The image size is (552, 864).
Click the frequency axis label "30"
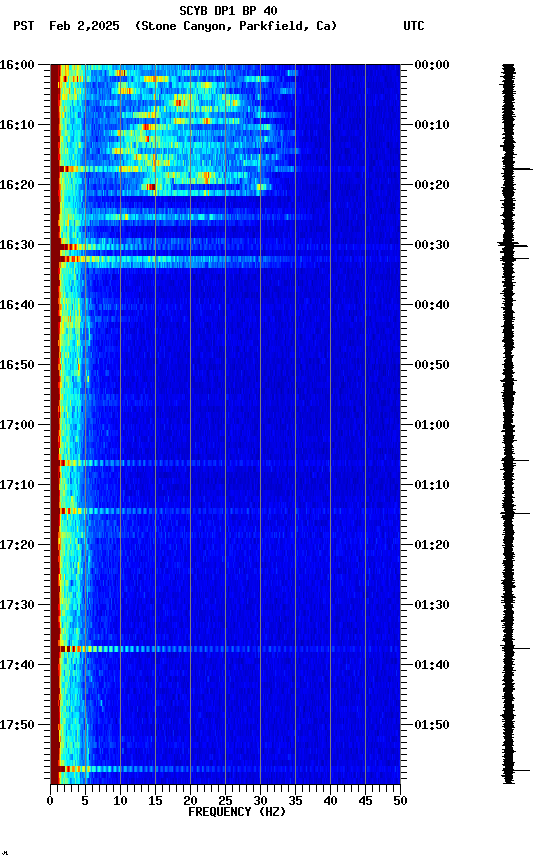[x=261, y=801]
